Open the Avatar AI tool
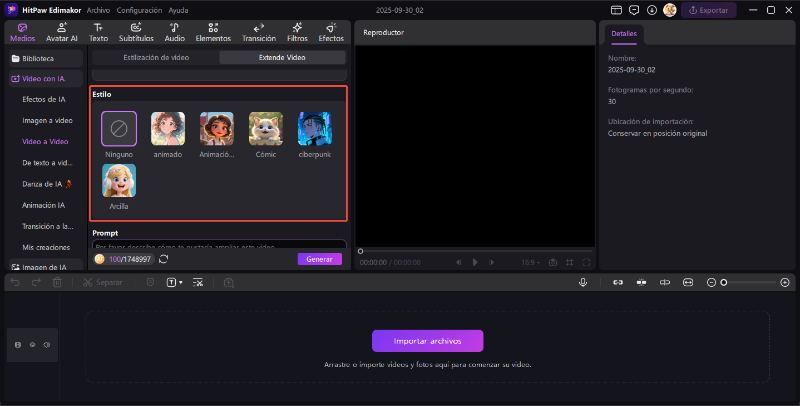800x406 pixels. tap(62, 32)
